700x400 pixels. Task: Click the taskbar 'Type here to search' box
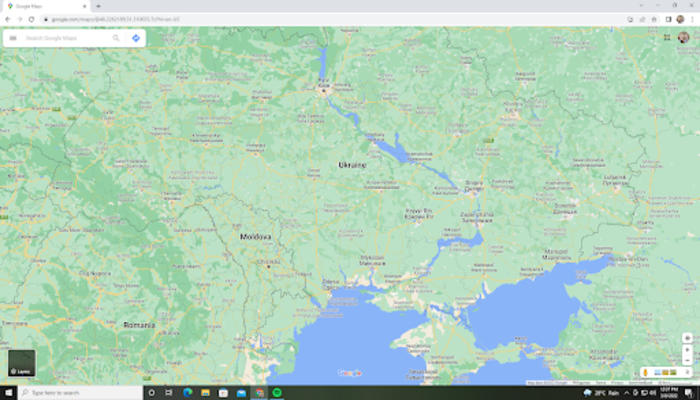coord(80,393)
